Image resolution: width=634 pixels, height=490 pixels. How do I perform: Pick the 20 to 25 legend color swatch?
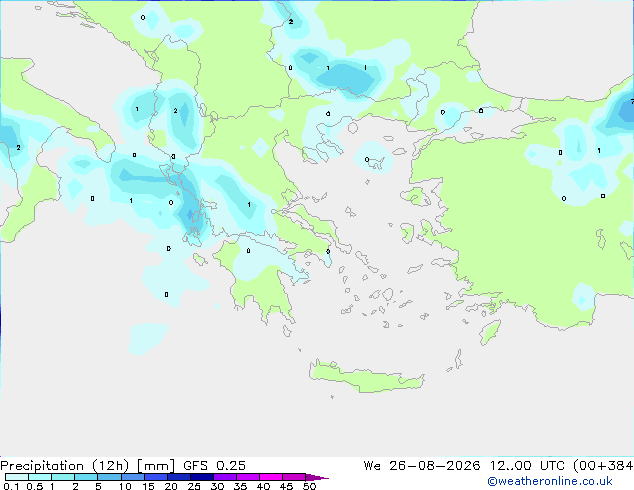pyautogui.click(x=178, y=477)
